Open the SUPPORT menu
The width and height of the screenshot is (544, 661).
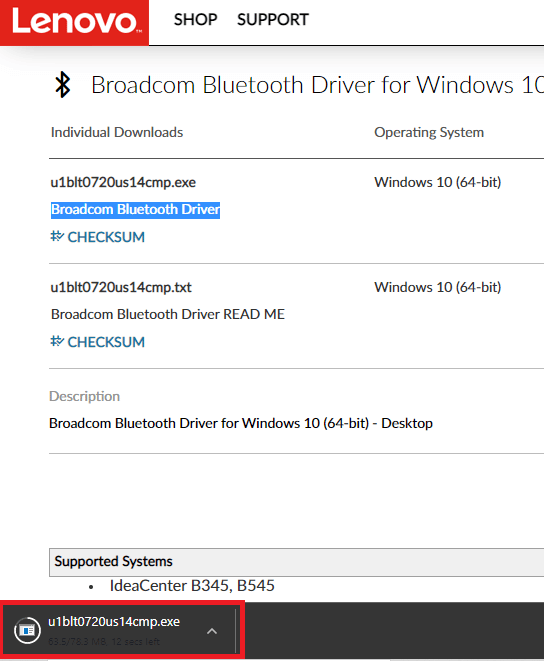point(272,20)
